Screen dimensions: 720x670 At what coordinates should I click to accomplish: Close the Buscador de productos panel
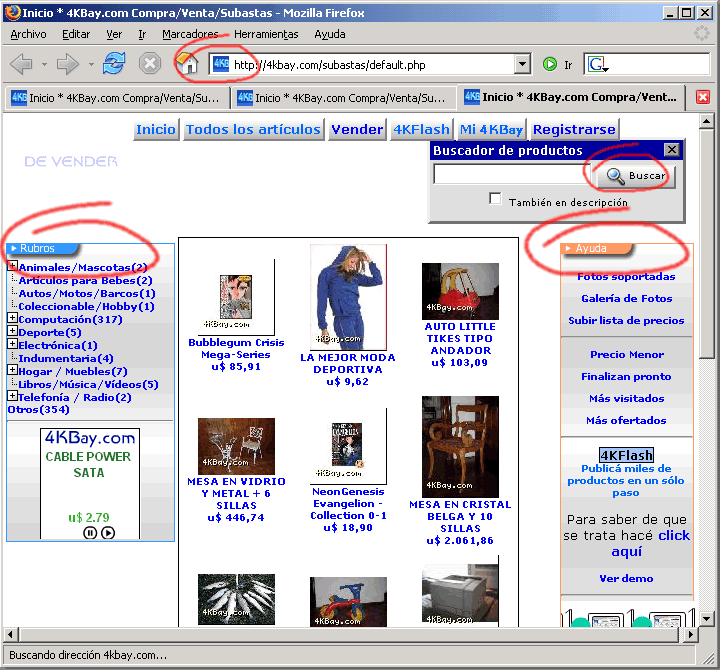tap(672, 150)
